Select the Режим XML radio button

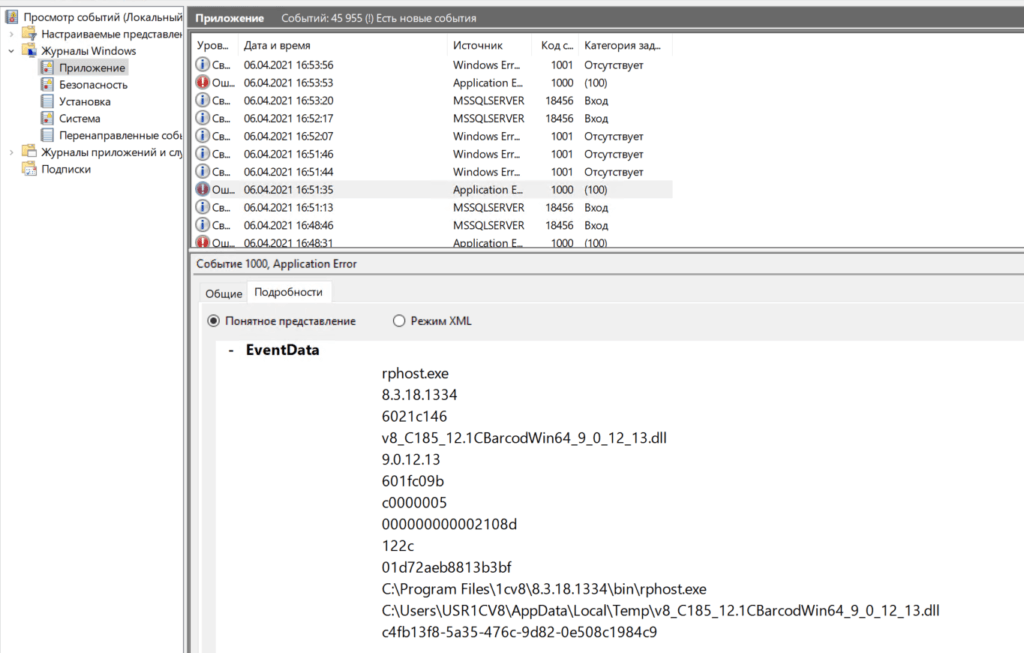tap(399, 321)
